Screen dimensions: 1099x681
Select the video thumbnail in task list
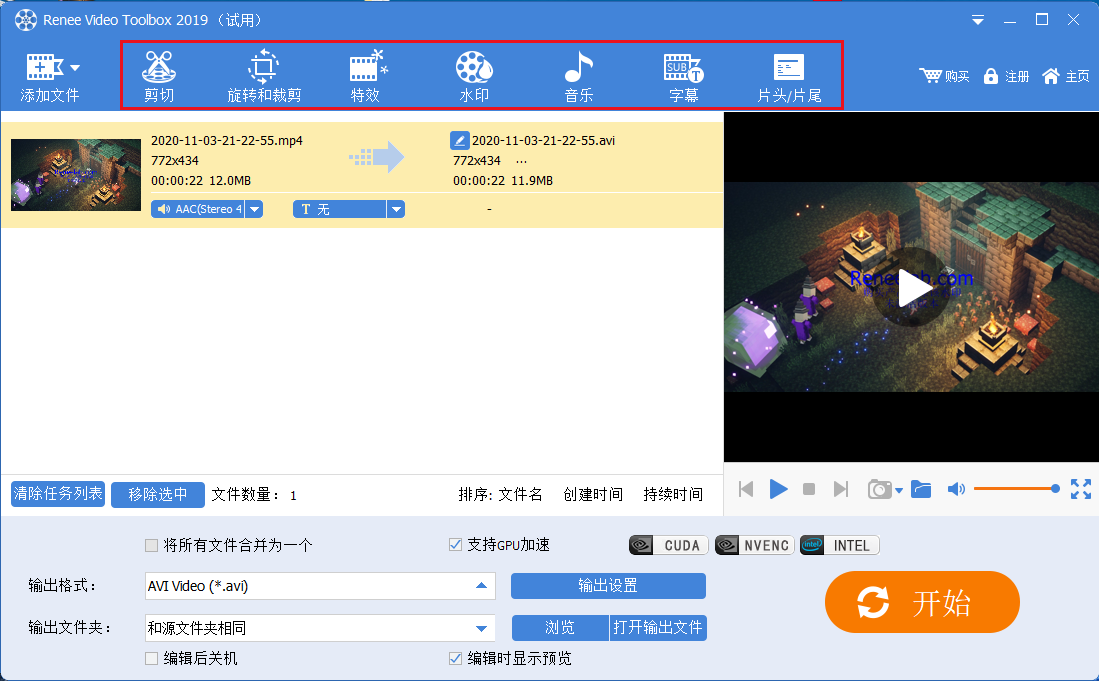pyautogui.click(x=76, y=174)
